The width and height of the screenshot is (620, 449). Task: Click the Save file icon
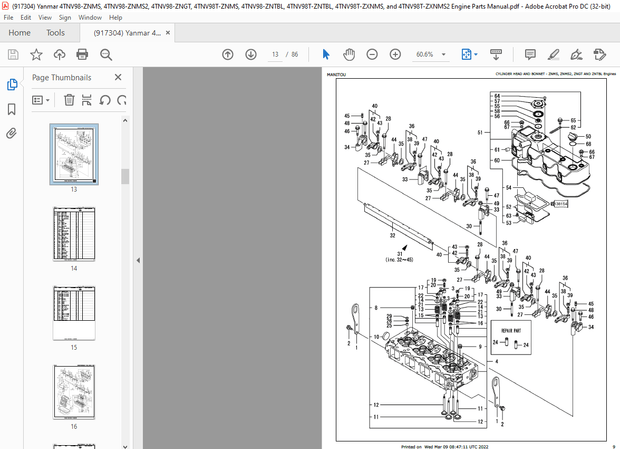(13, 55)
